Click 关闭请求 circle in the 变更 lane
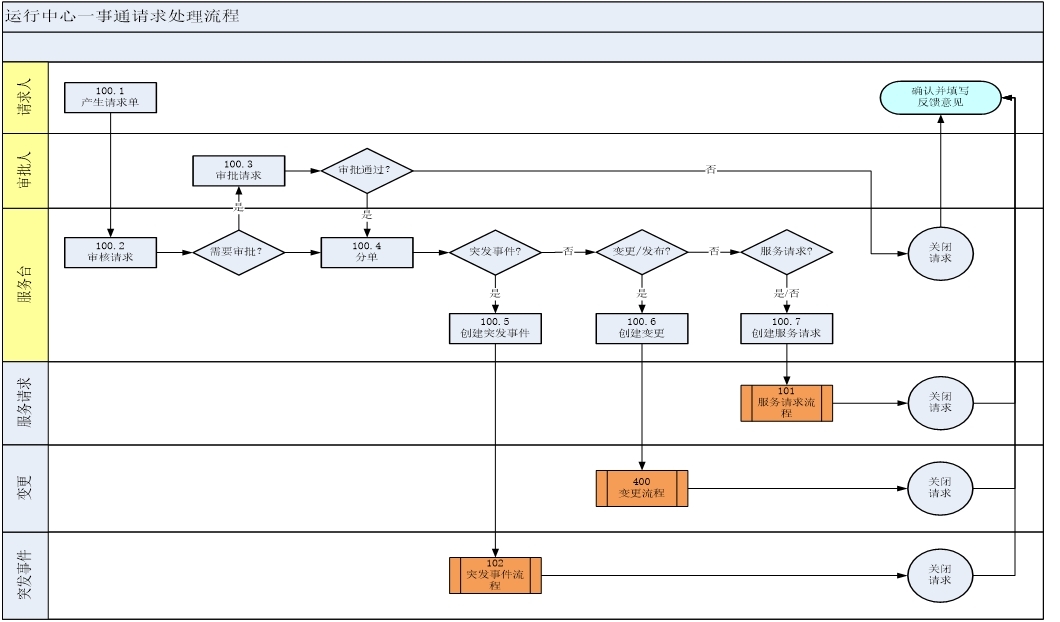 [940, 488]
